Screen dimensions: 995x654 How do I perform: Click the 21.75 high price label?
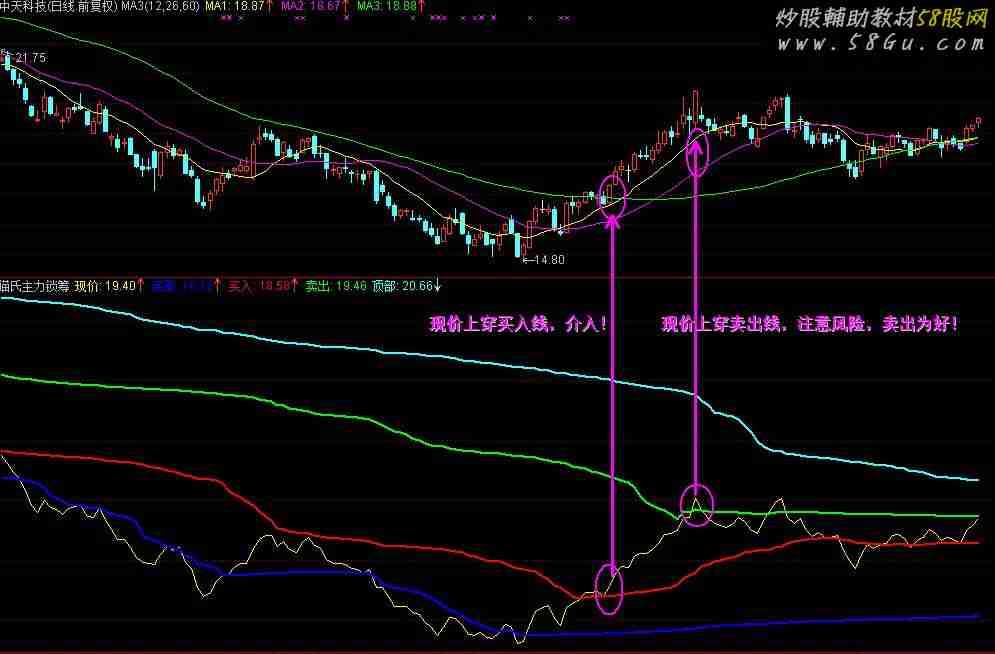(30, 58)
